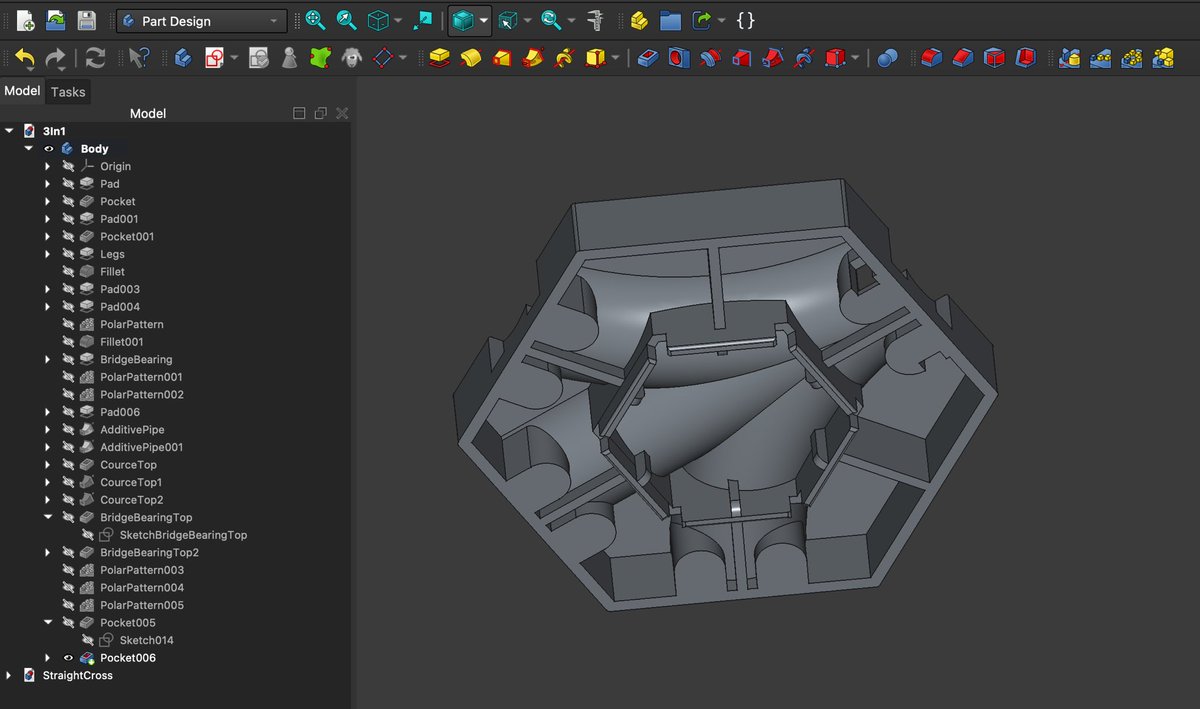1200x709 pixels.
Task: Collapse the Body node
Action: click(x=28, y=149)
